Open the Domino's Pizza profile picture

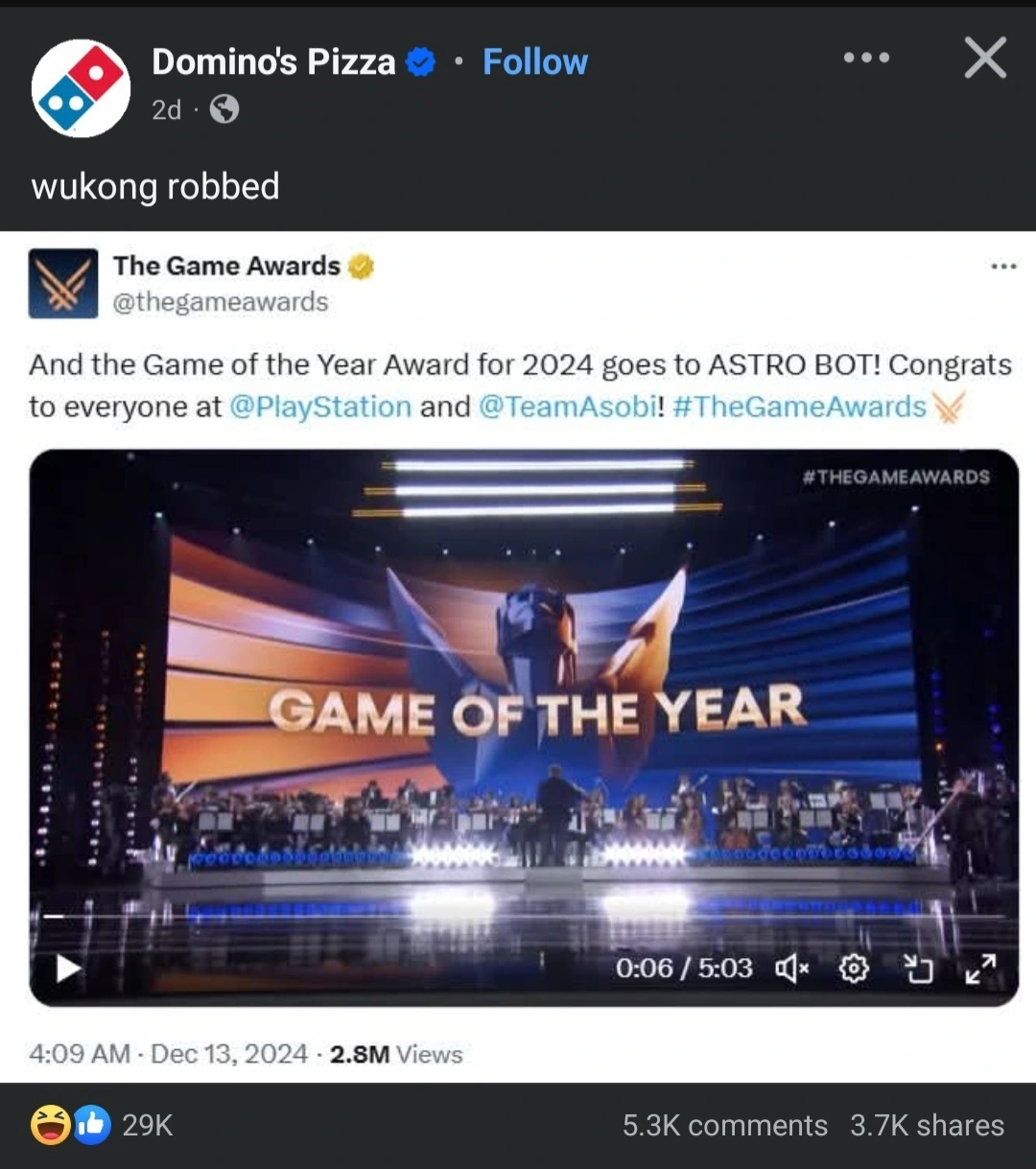[x=81, y=87]
